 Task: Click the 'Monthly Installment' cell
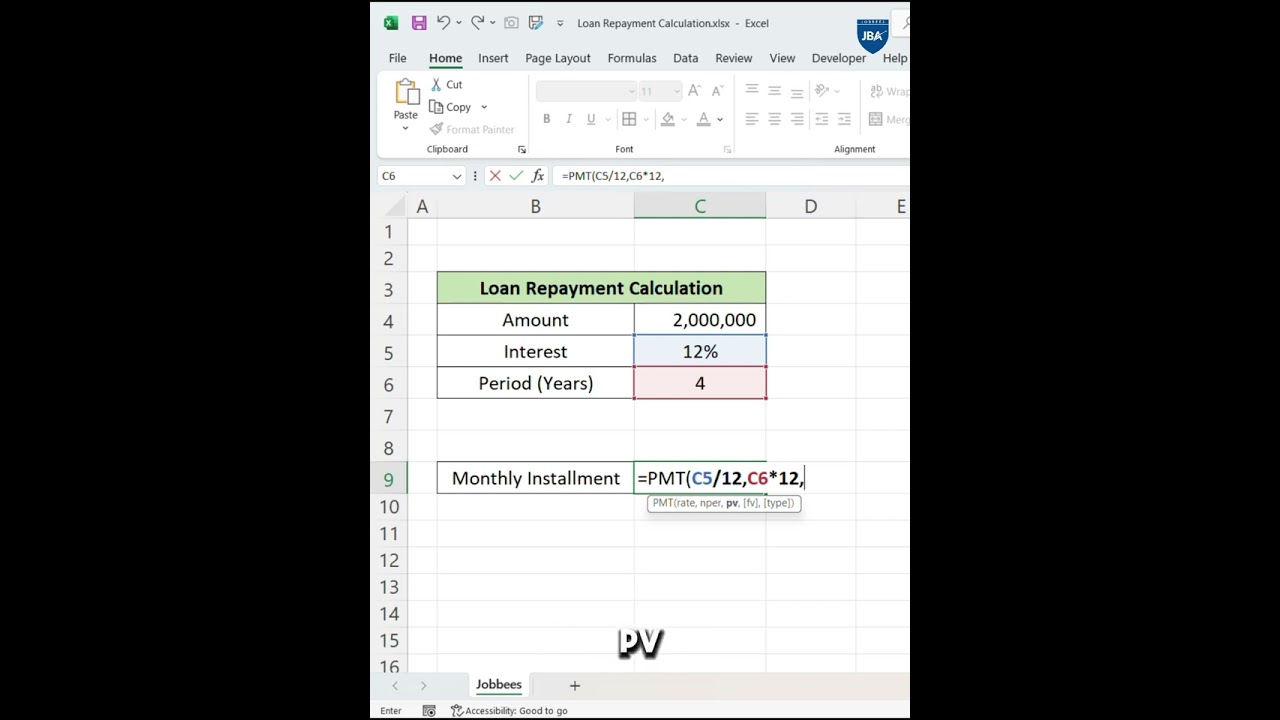(536, 478)
